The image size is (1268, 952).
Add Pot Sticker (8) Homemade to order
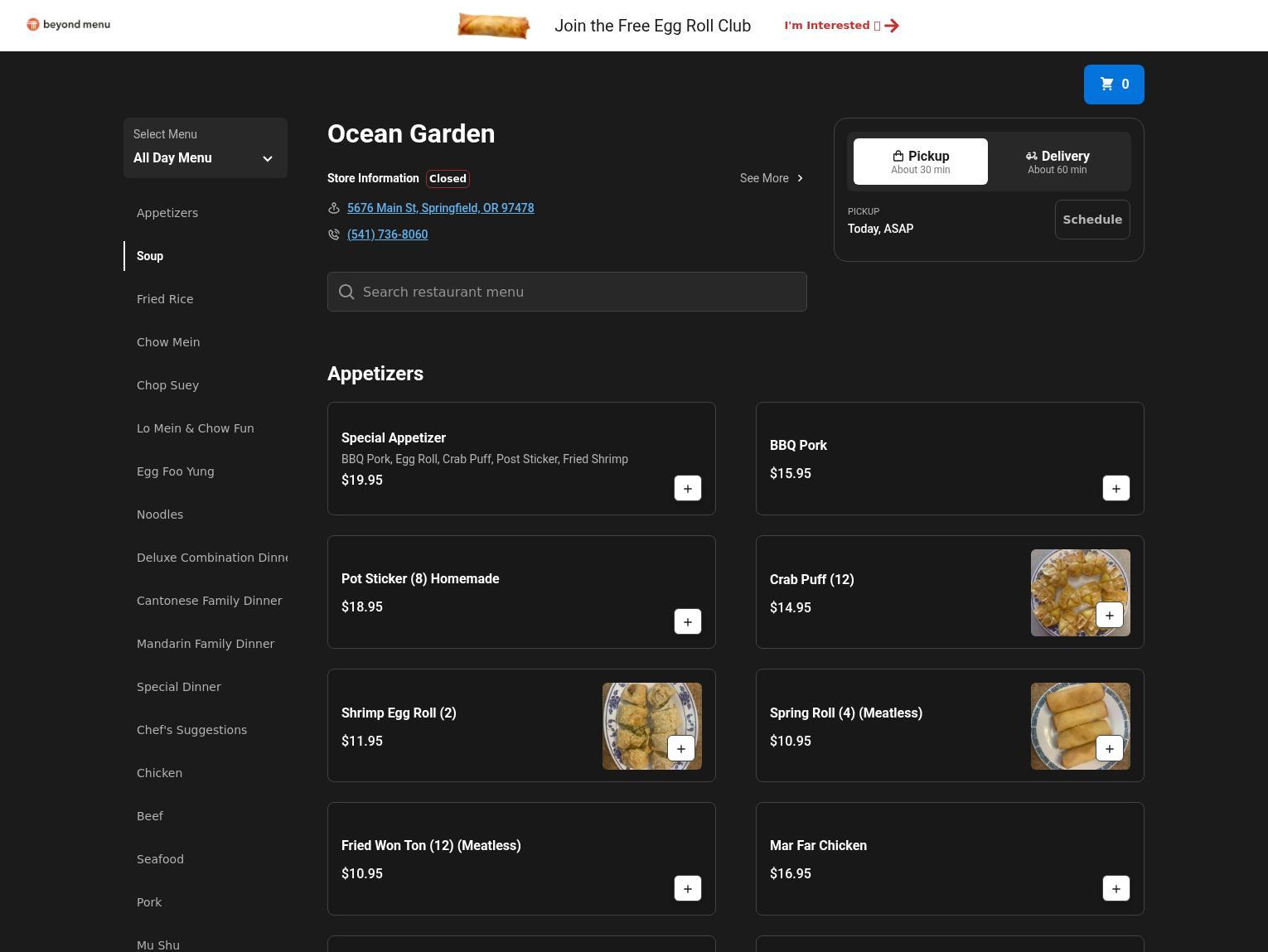pyautogui.click(x=687, y=622)
